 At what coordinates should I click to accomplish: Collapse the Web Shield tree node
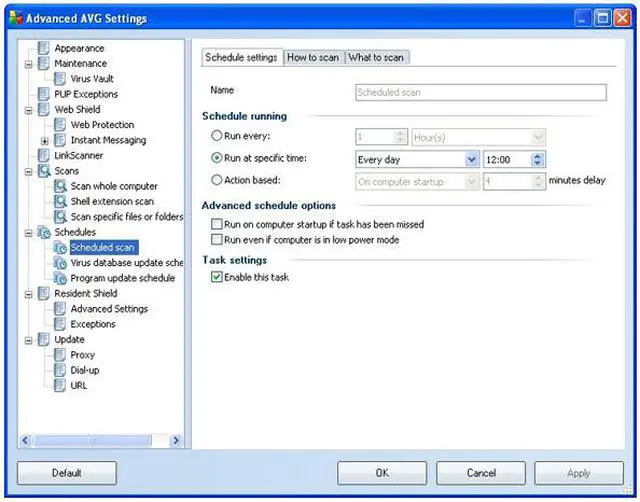tap(29, 111)
